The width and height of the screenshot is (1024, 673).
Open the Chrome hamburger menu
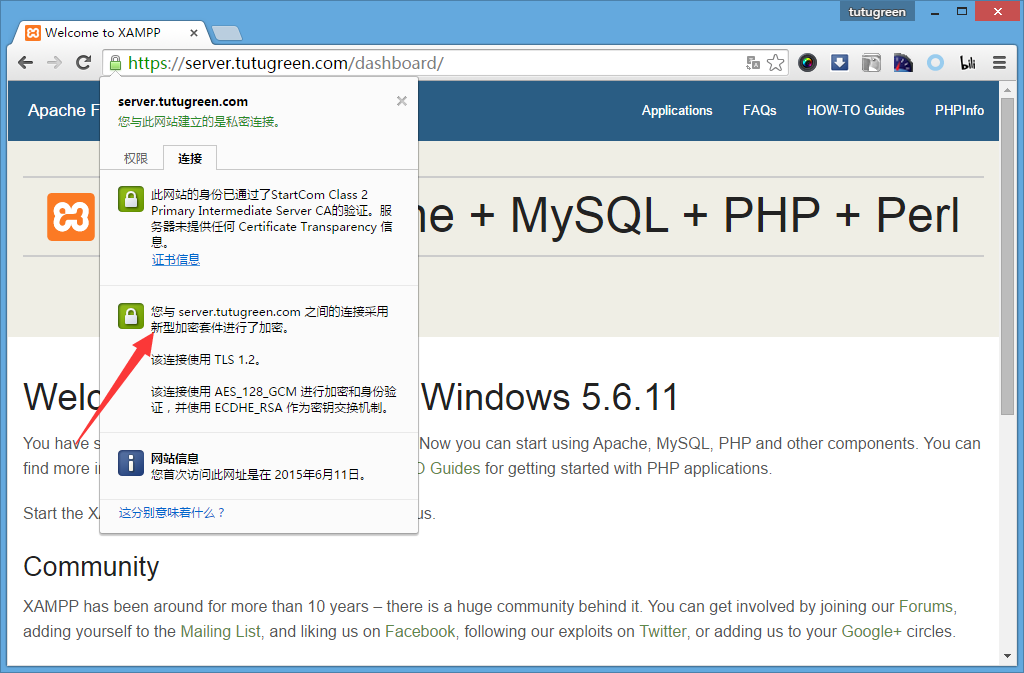click(x=999, y=63)
